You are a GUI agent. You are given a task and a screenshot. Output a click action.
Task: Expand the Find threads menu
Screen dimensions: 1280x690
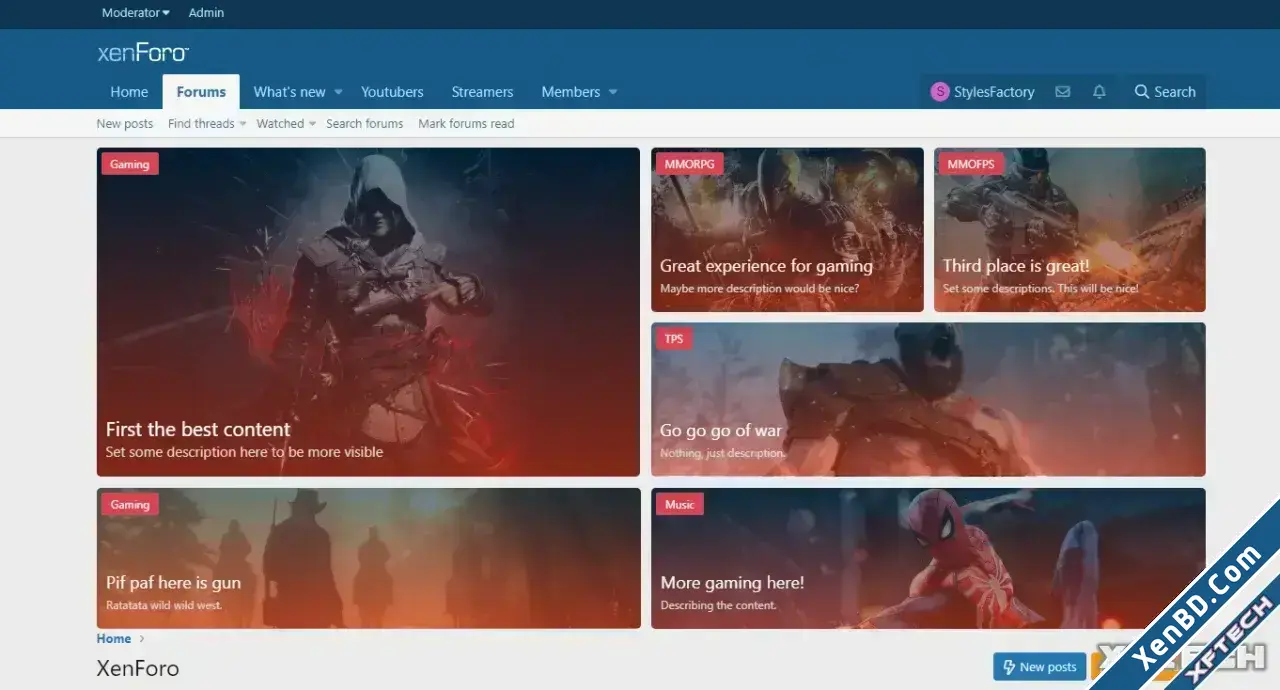207,124
